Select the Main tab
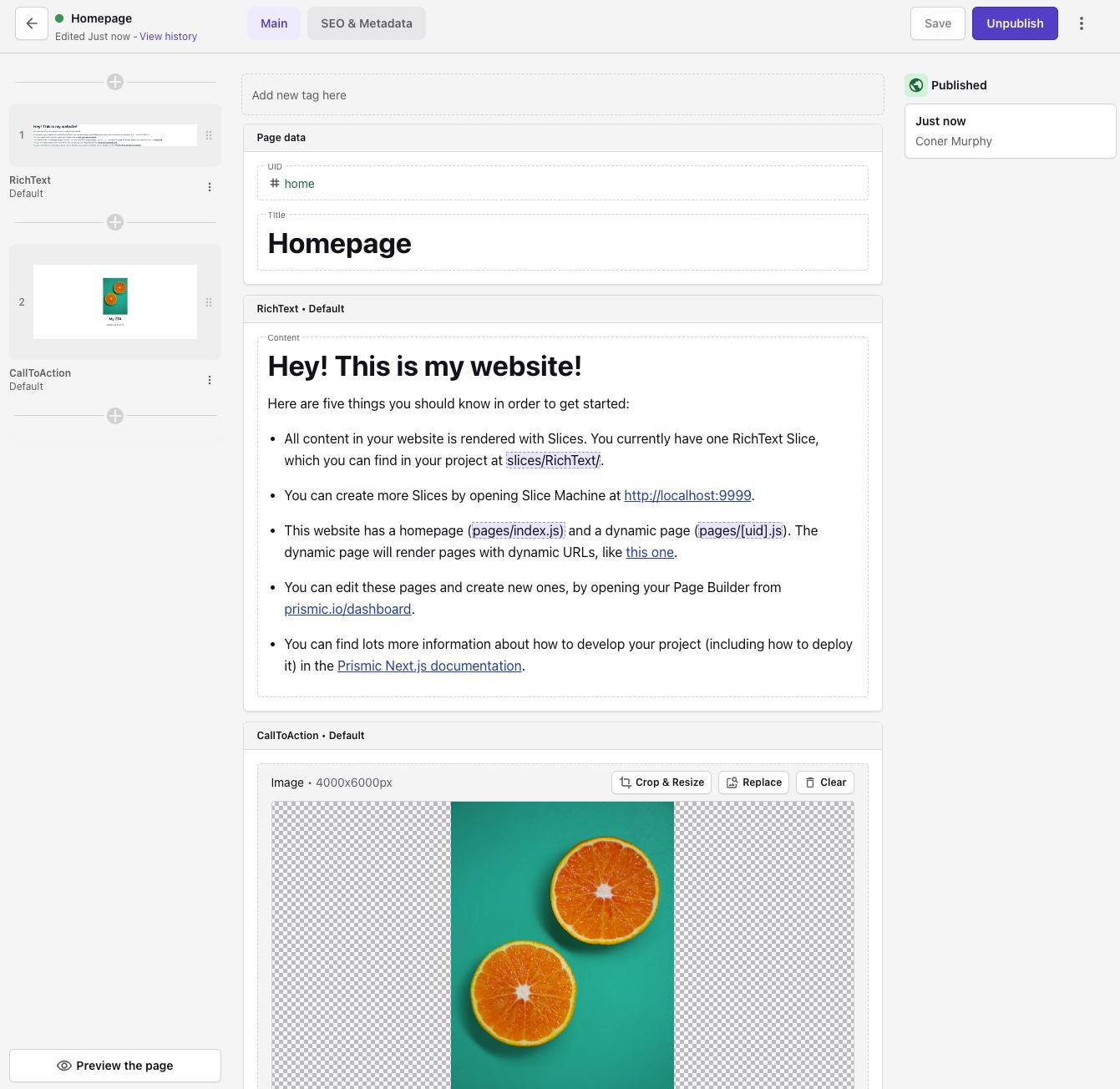The height and width of the screenshot is (1089, 1120). click(x=274, y=23)
